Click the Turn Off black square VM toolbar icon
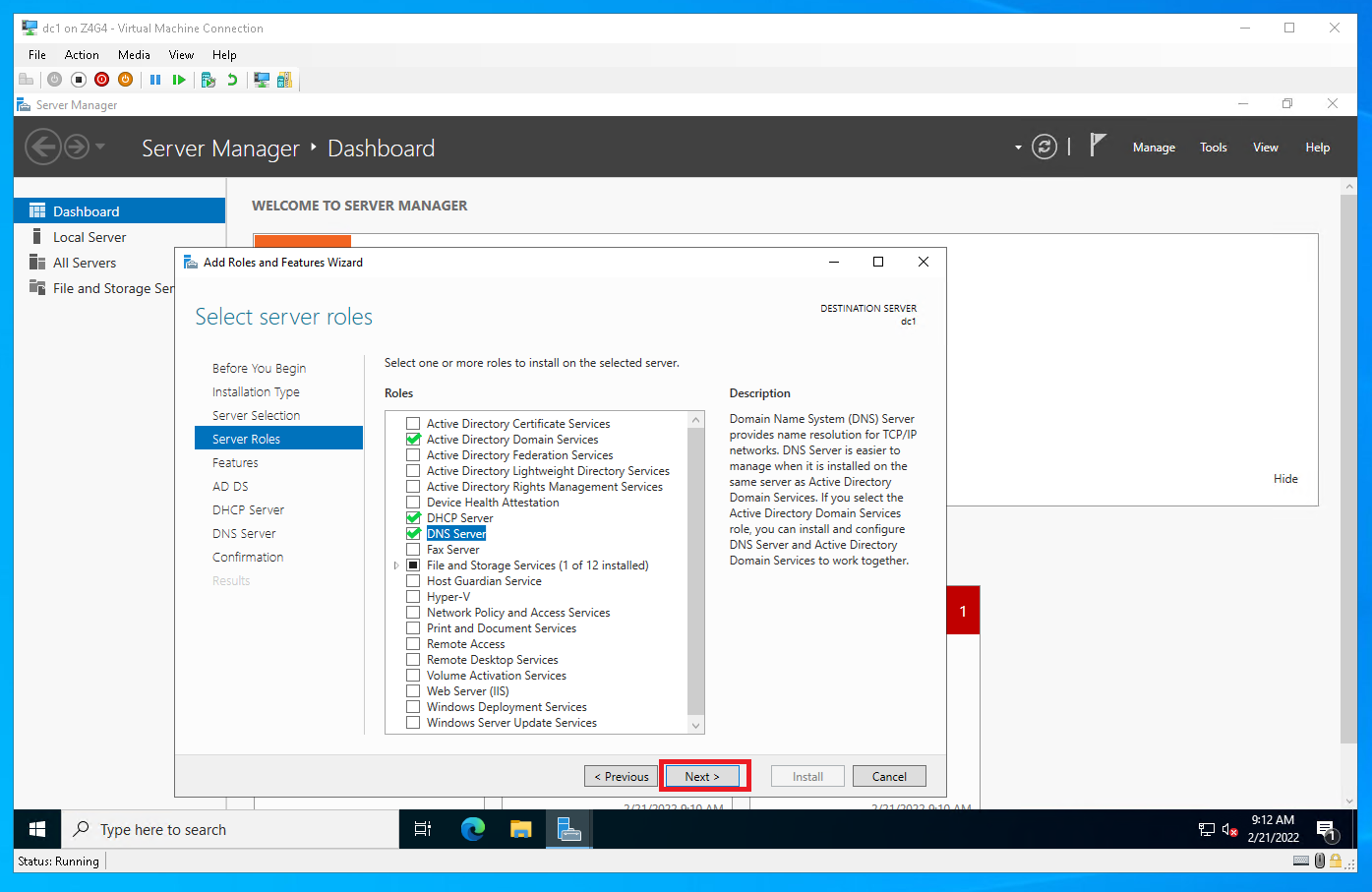The height and width of the screenshot is (892, 1372). pyautogui.click(x=79, y=80)
